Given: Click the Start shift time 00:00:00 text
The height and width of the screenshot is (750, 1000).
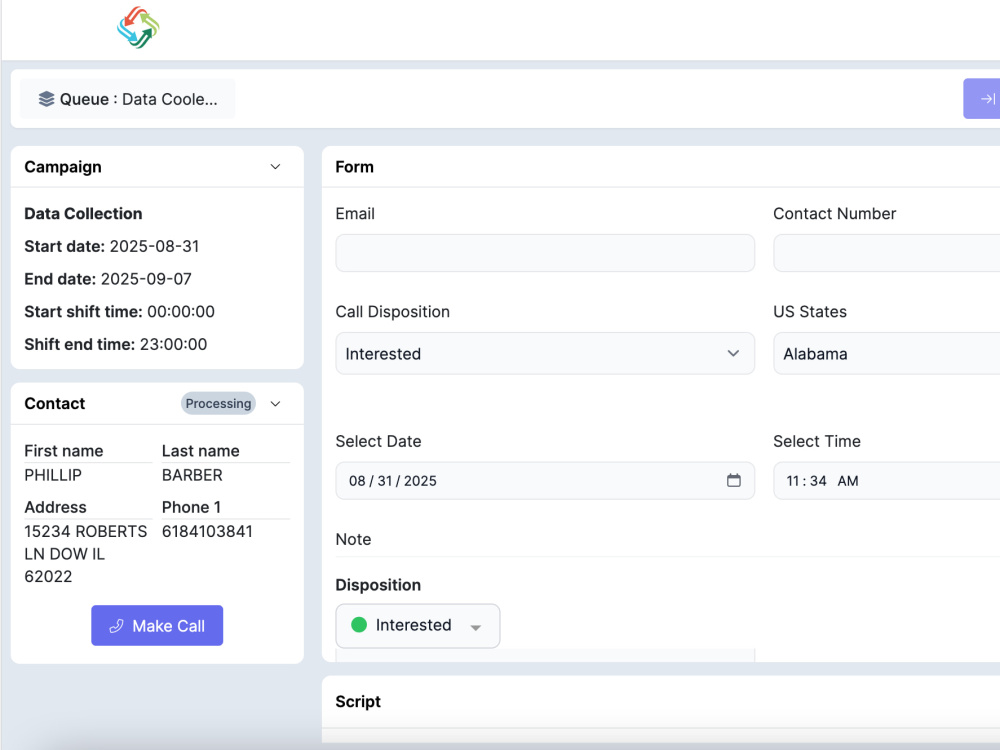Looking at the screenshot, I should click(119, 311).
